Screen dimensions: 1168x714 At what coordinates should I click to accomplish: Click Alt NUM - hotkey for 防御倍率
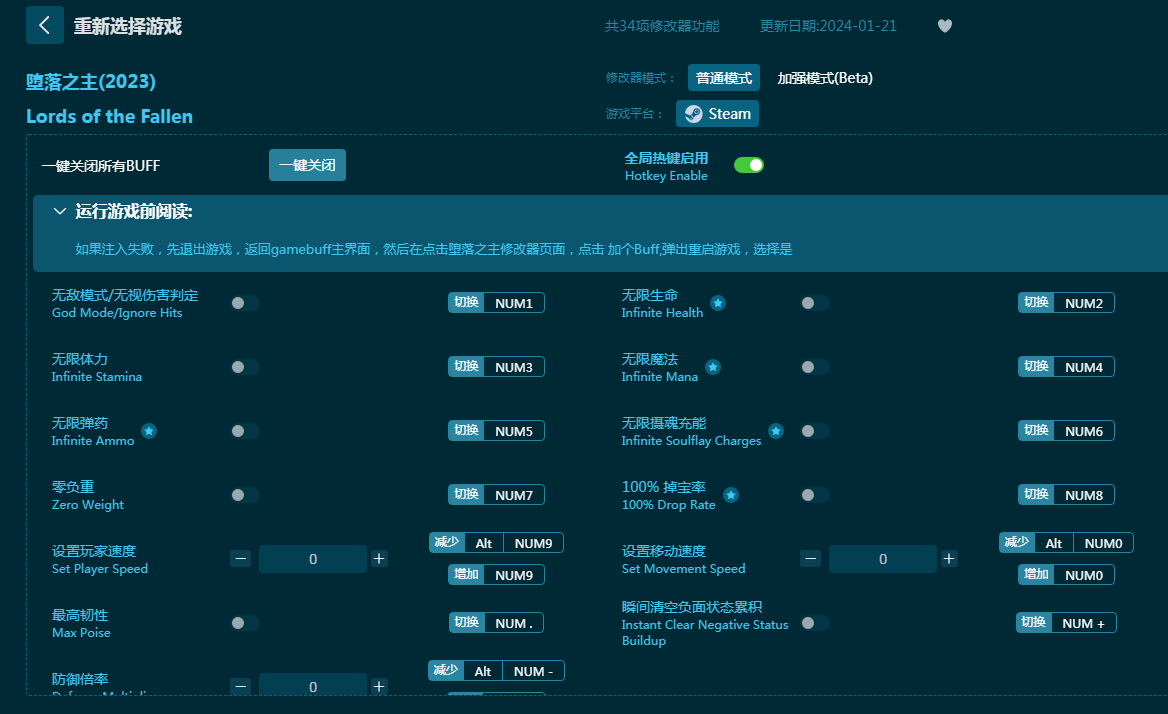coord(496,671)
